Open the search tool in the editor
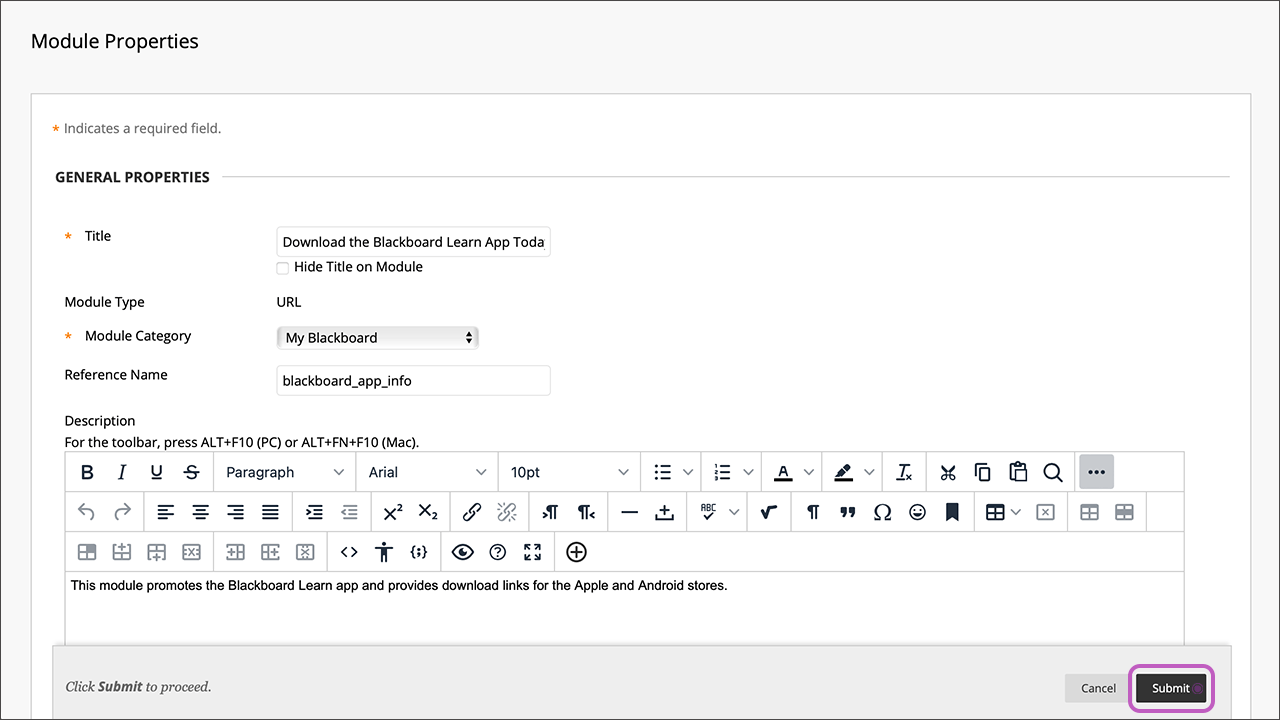1280x720 pixels. pos(1053,471)
